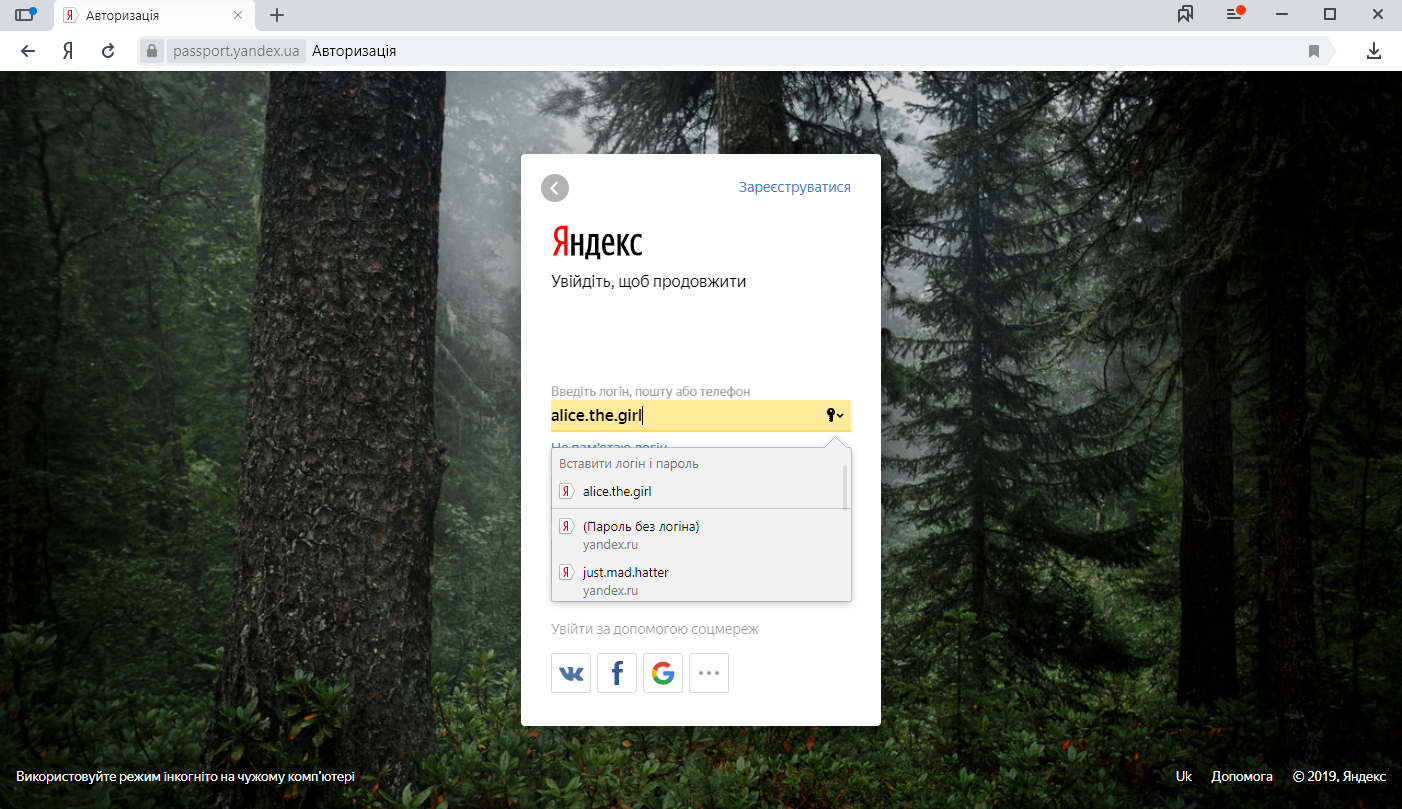
Task: Open the bookmarks collection icon
Action: [1186, 14]
